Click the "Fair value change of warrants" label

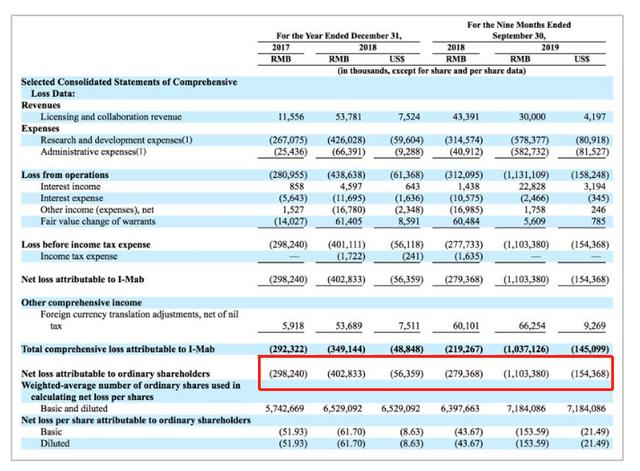[x=101, y=221]
